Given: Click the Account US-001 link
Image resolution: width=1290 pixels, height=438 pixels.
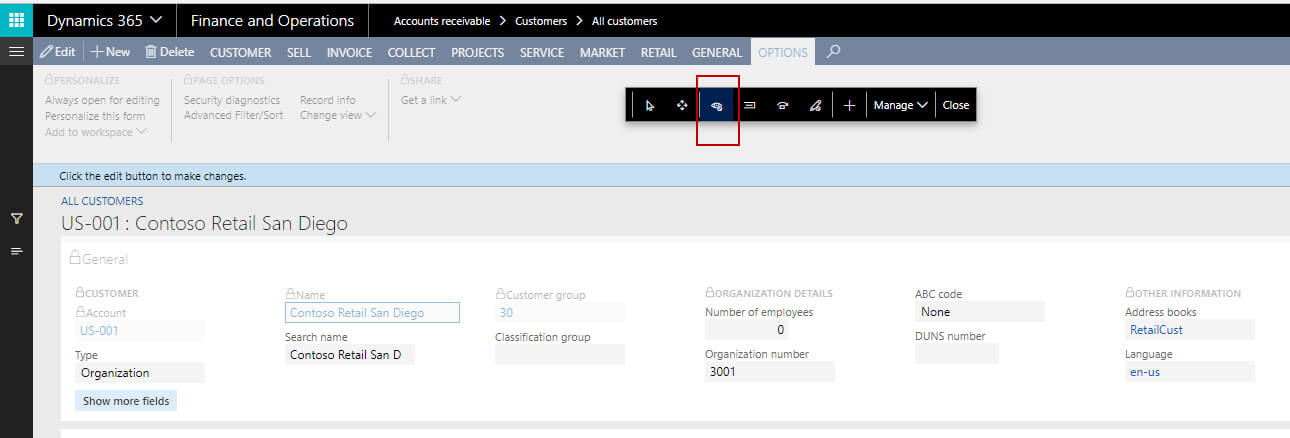Looking at the screenshot, I should click(140, 330).
